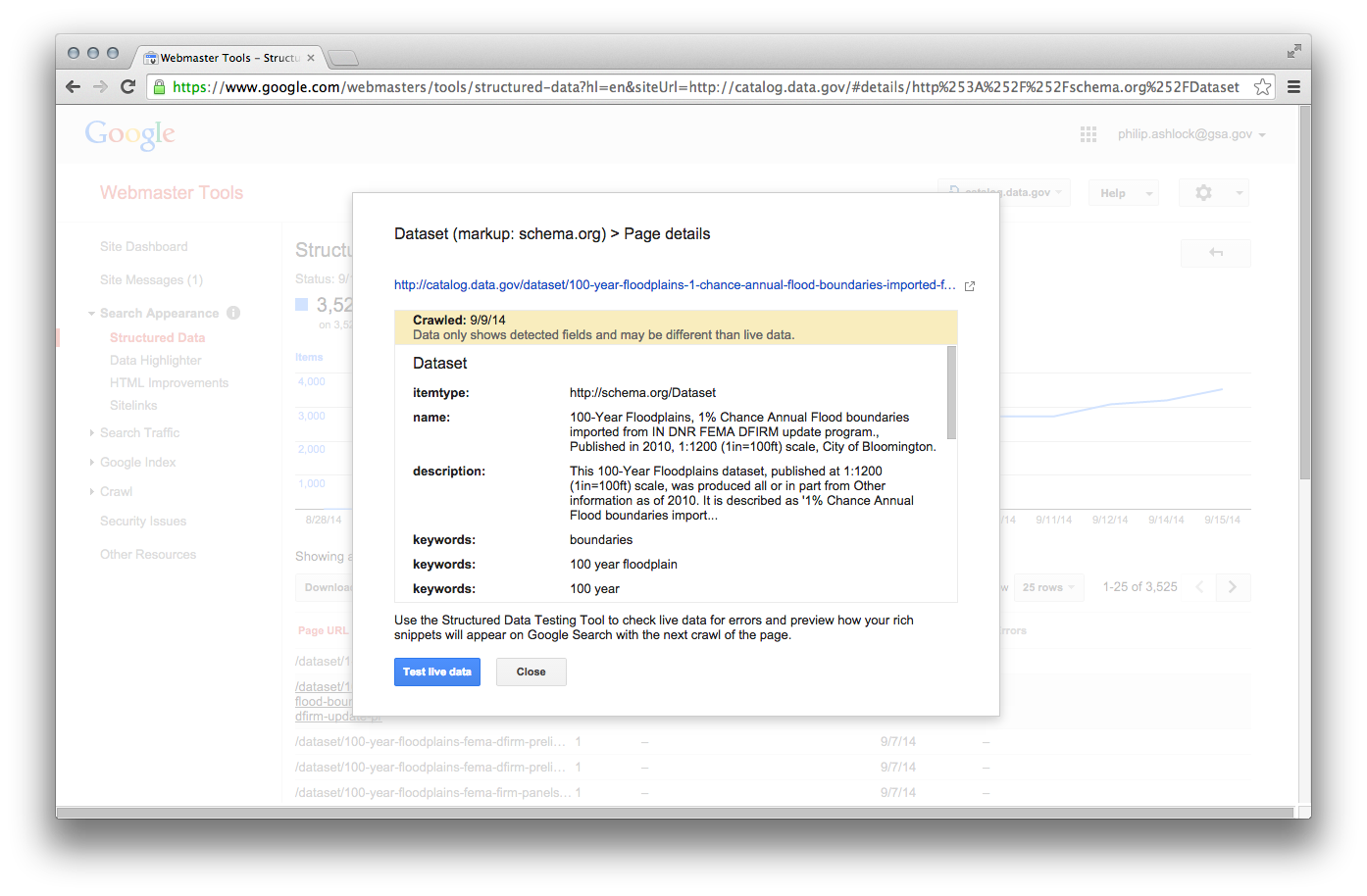Go to next page of results arrow
The height and width of the screenshot is (896, 1367).
(1233, 587)
